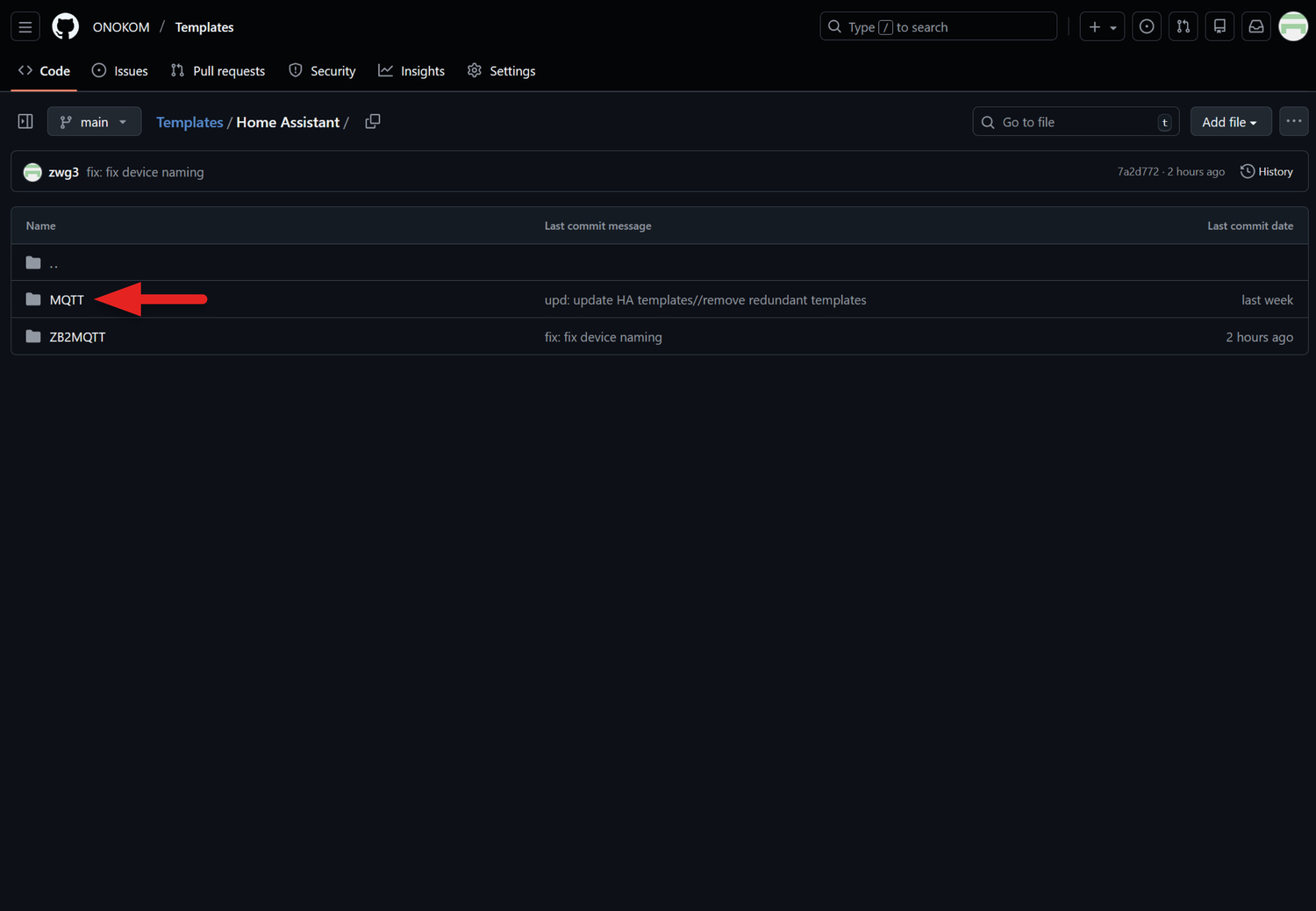
Task: Open the notifications inbox icon
Action: tap(1256, 27)
